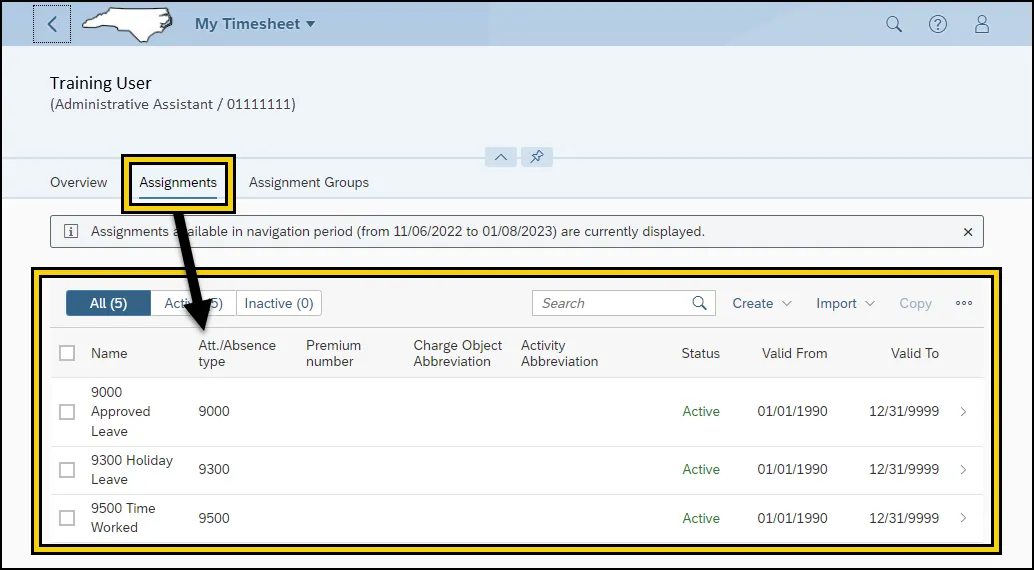Open the user profile icon
This screenshot has height=570, width=1034.
click(x=982, y=24)
